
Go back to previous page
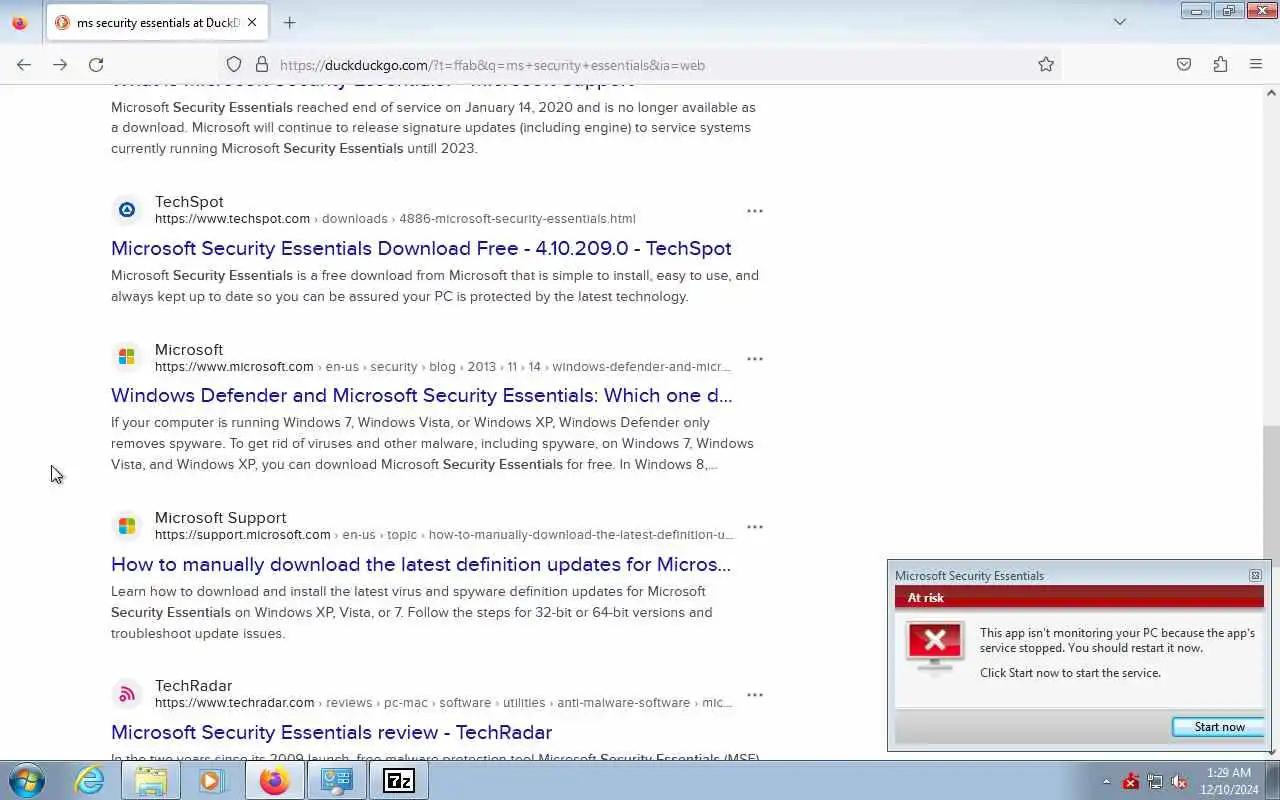click(x=24, y=65)
